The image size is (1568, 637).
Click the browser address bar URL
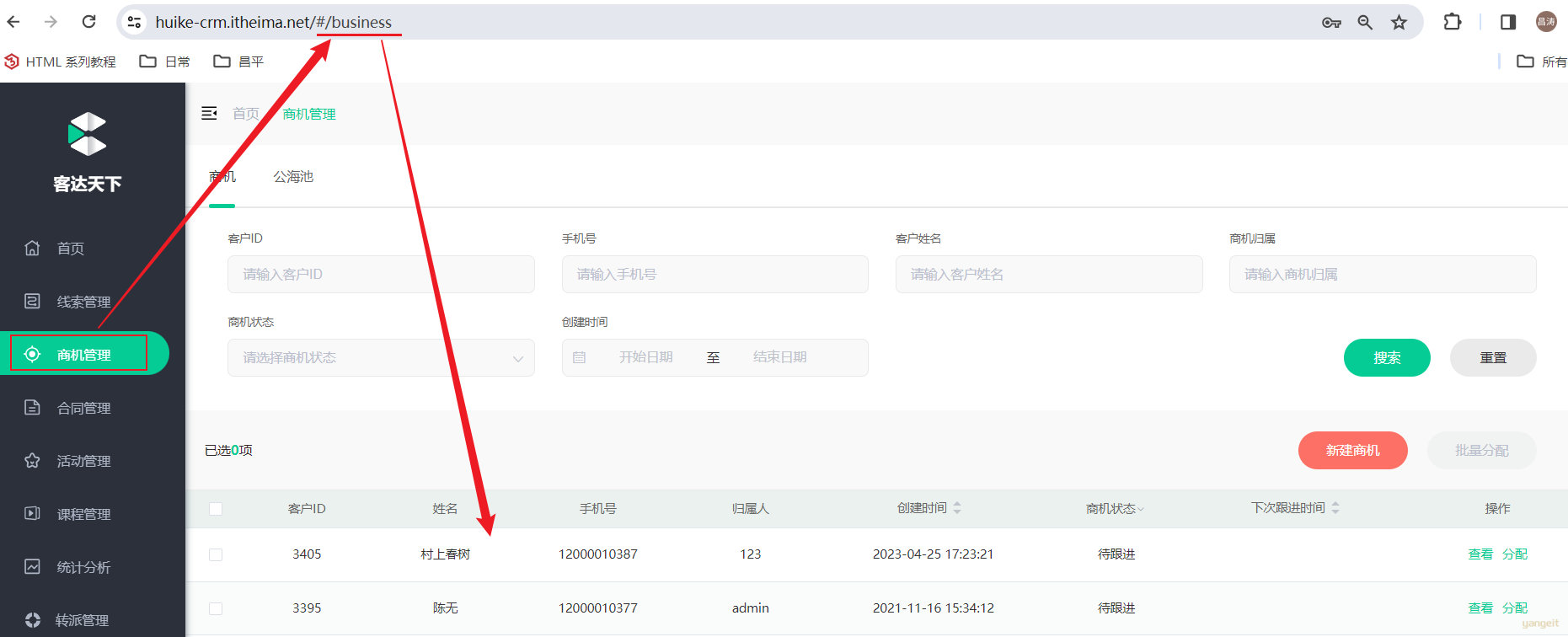click(x=274, y=22)
